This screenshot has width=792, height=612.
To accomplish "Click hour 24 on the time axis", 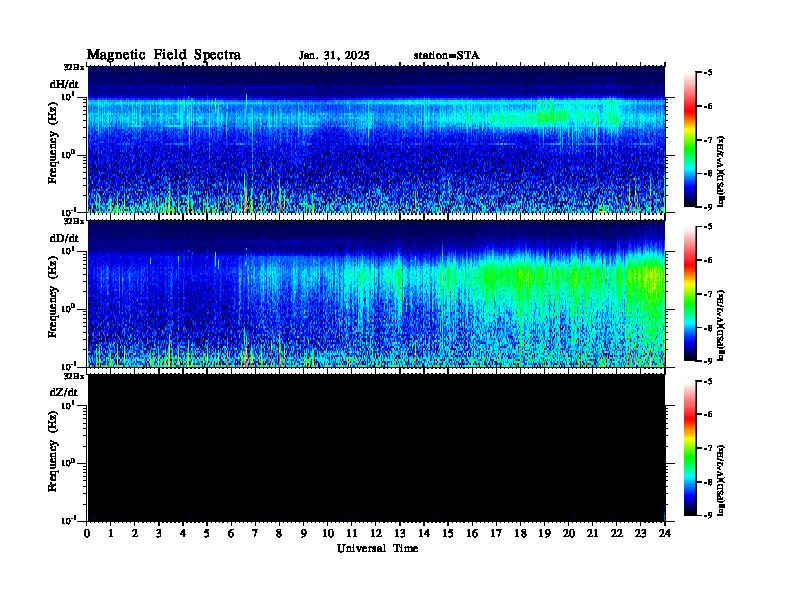I will coord(665,534).
